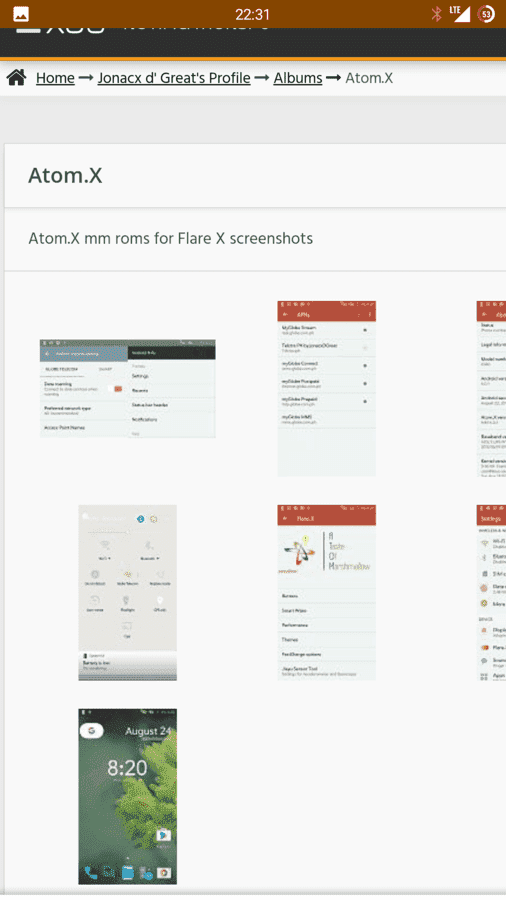Tap the battery percentage circle icon

tap(486, 14)
